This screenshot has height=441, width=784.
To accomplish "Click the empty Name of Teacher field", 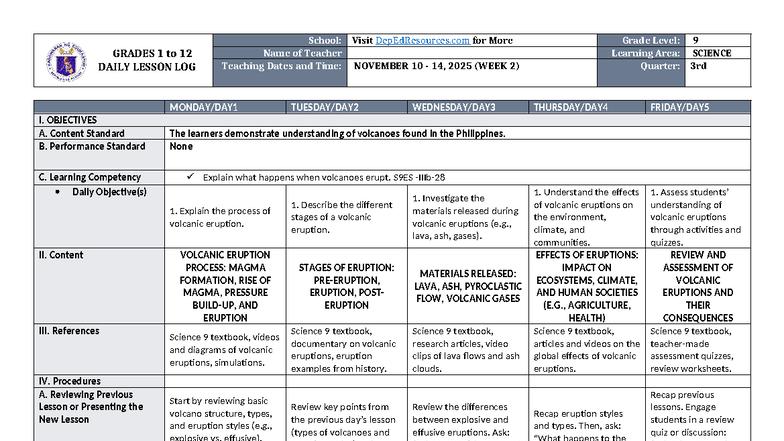I will coord(472,53).
